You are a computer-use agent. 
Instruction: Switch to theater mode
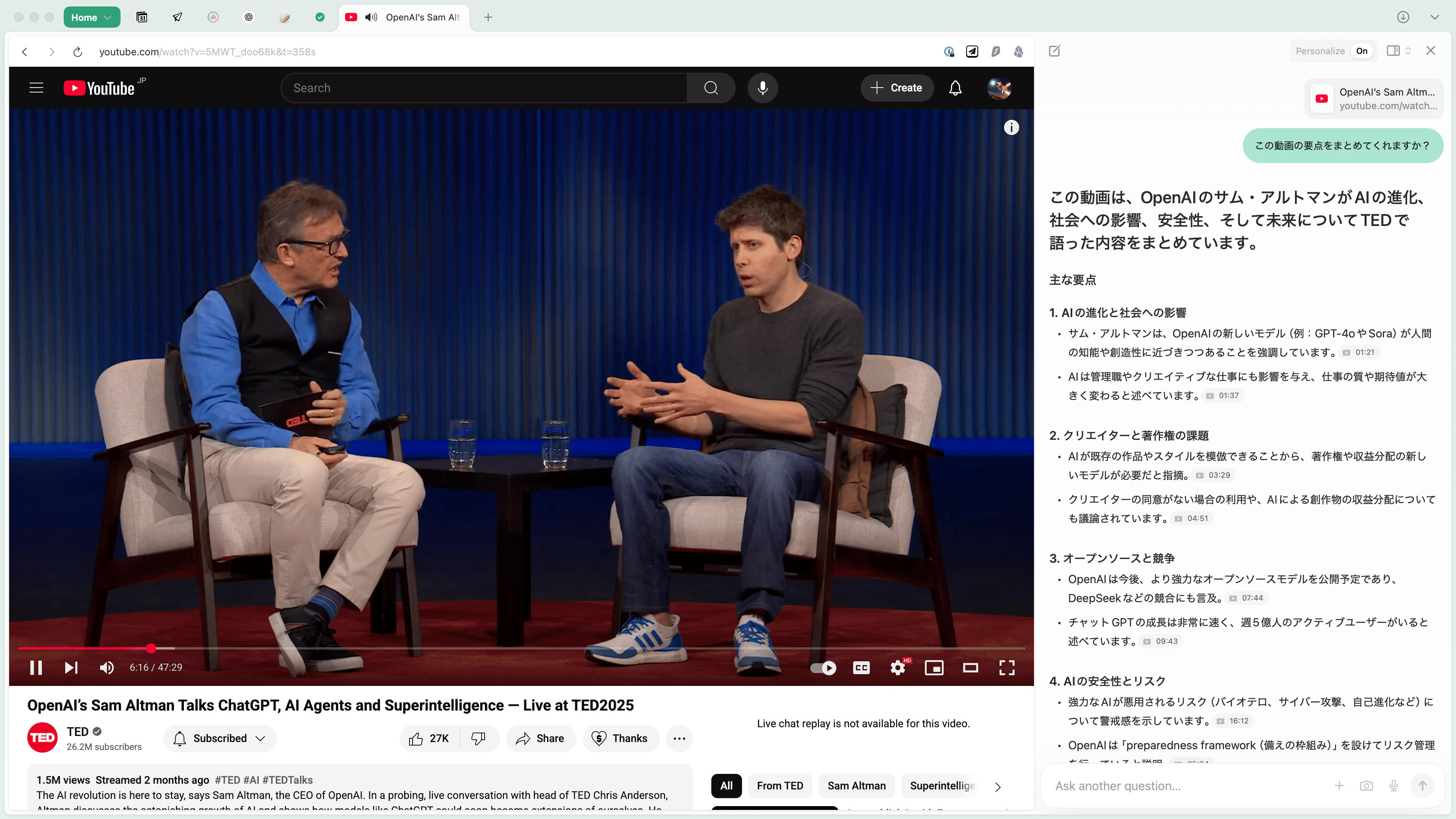pos(971,667)
